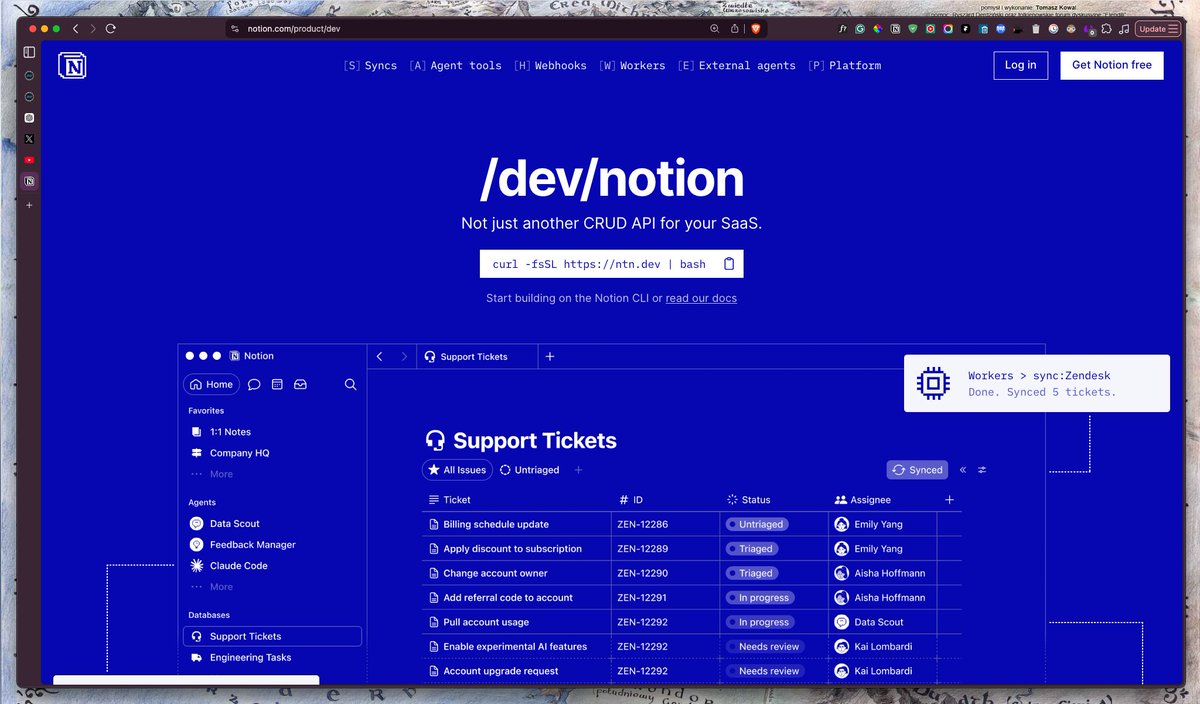Select the Notion vertical tab in sidebar
This screenshot has width=1200, height=704.
[29, 181]
